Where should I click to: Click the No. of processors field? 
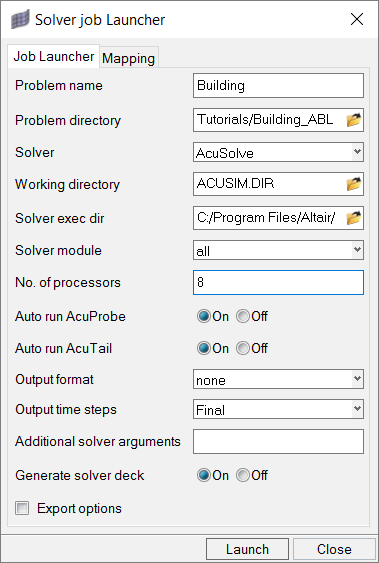[278, 283]
